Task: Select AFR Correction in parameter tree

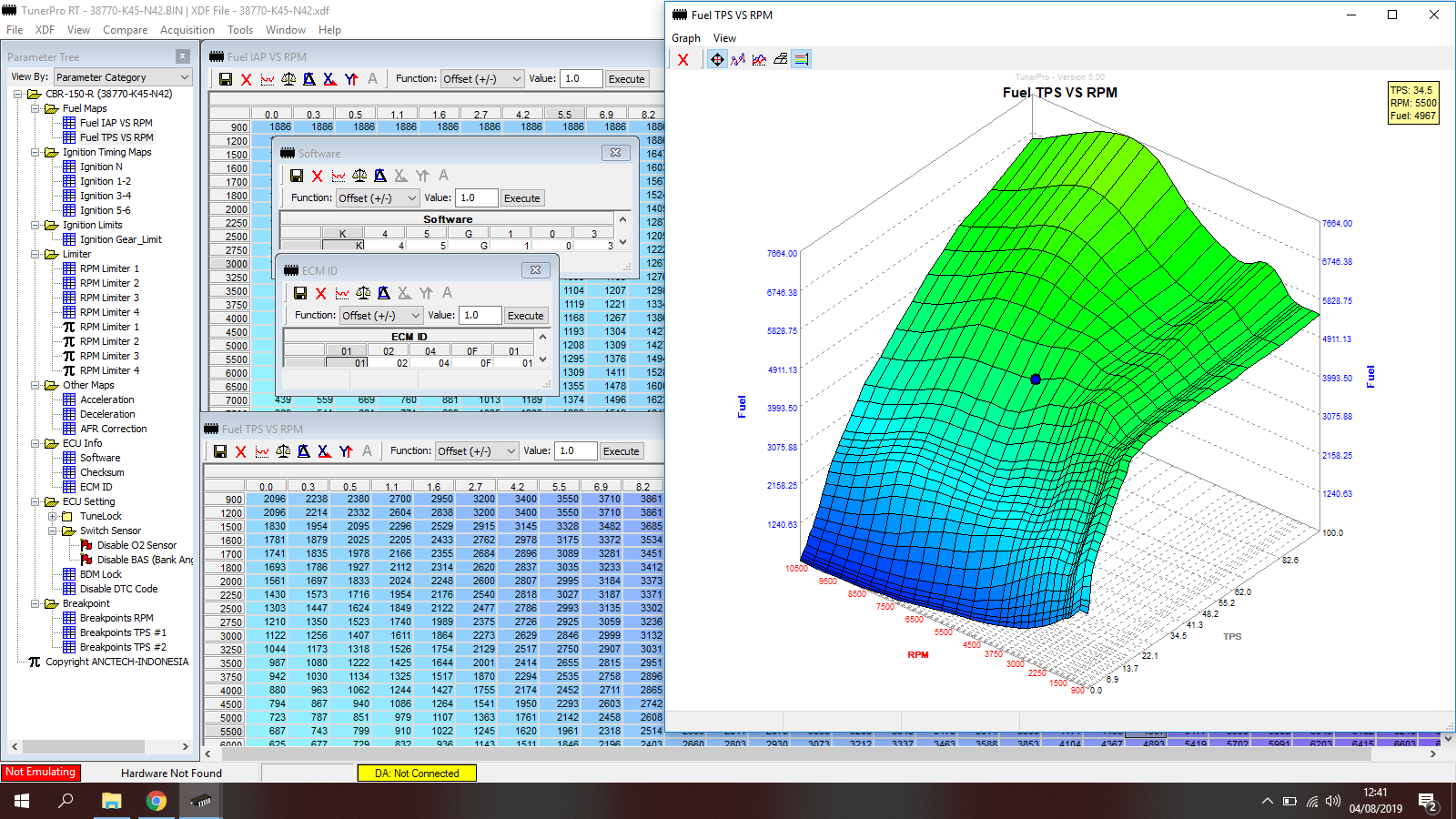Action: (x=113, y=429)
